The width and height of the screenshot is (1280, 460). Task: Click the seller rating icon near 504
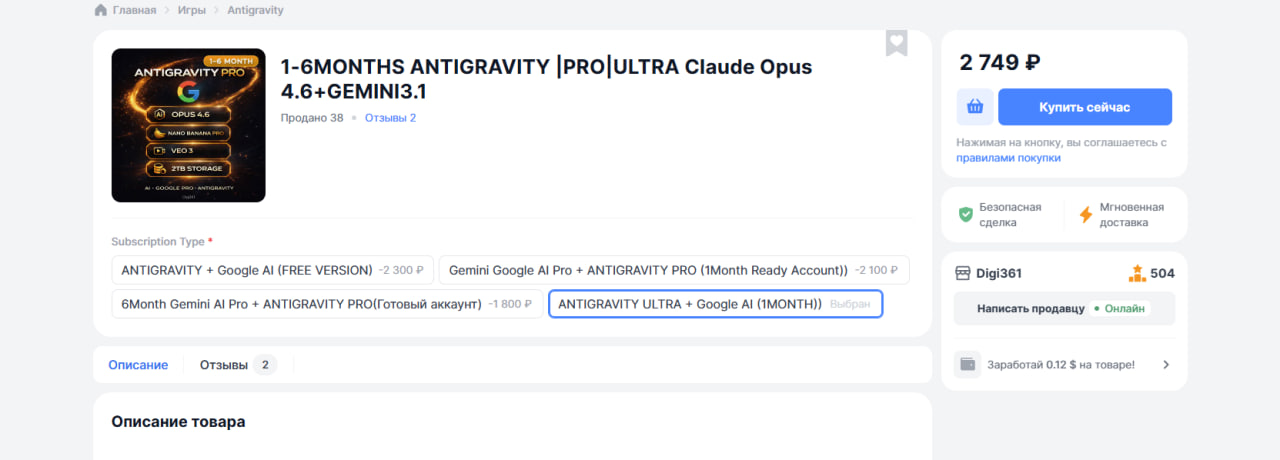(1137, 273)
